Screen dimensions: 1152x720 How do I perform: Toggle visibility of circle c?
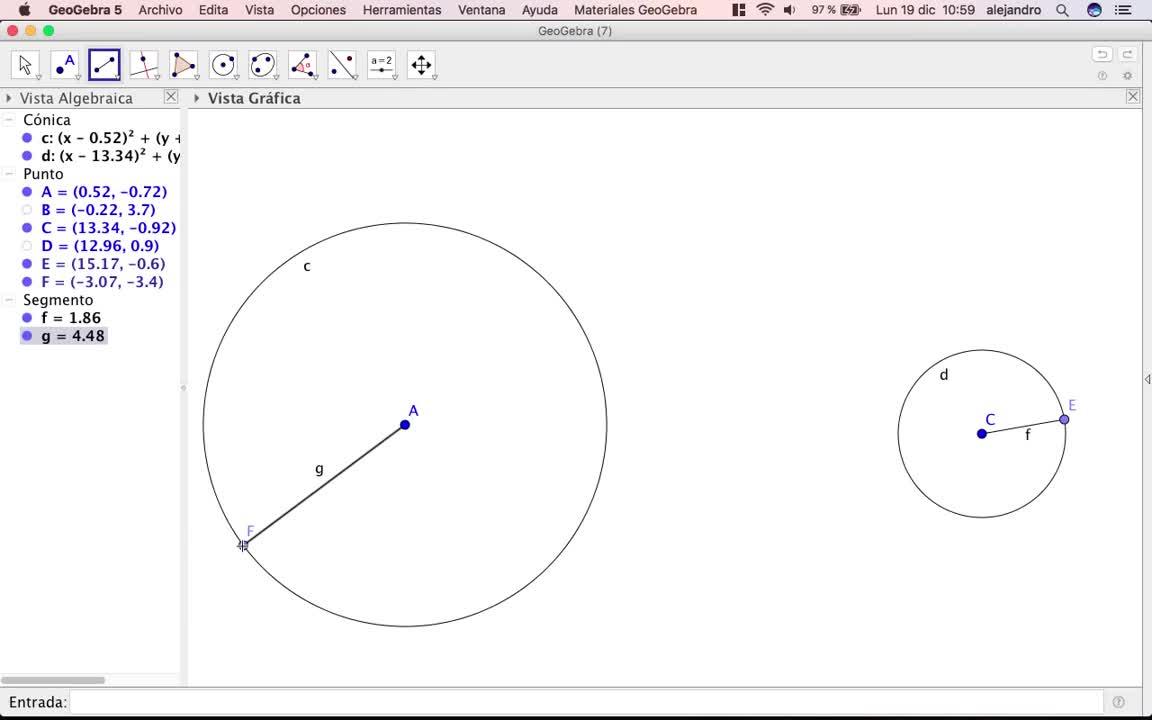tap(27, 138)
